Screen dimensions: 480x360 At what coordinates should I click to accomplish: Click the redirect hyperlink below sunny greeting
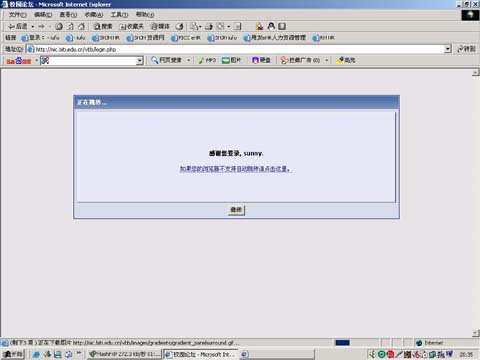(x=235, y=169)
